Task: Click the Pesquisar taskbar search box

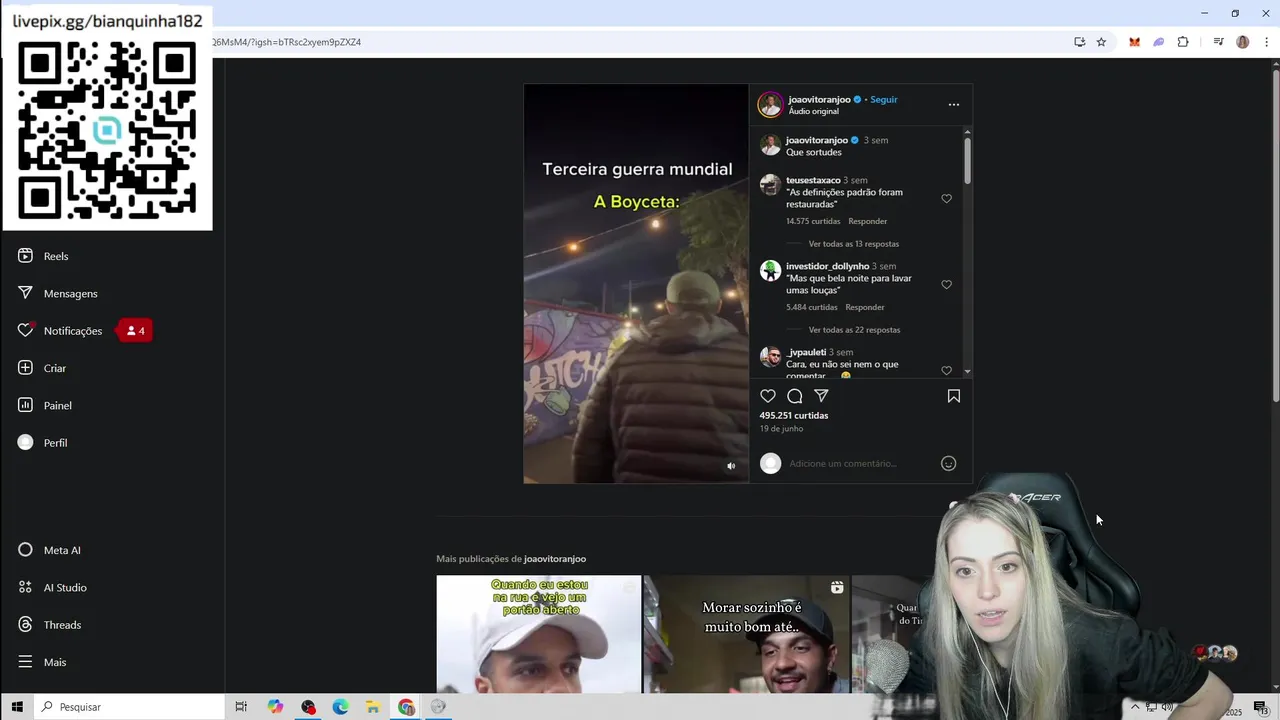Action: pos(128,707)
